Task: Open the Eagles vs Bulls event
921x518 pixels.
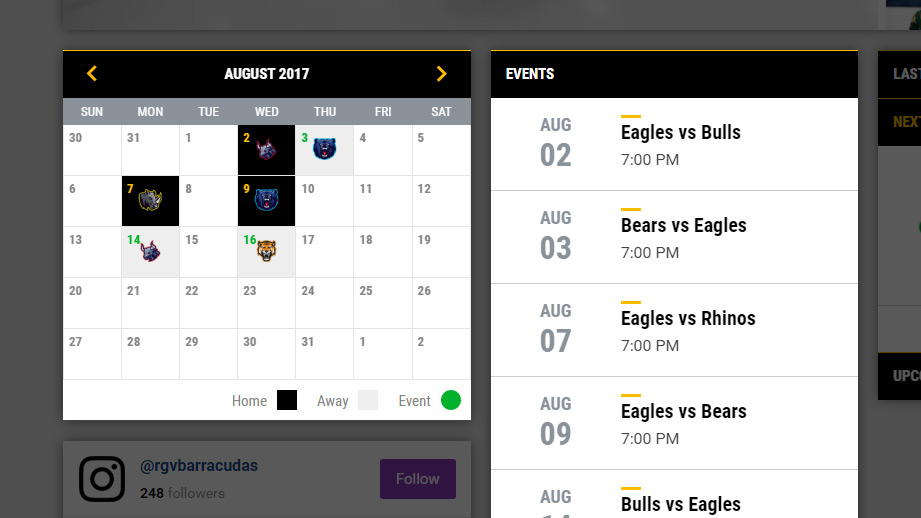Action: 680,132
